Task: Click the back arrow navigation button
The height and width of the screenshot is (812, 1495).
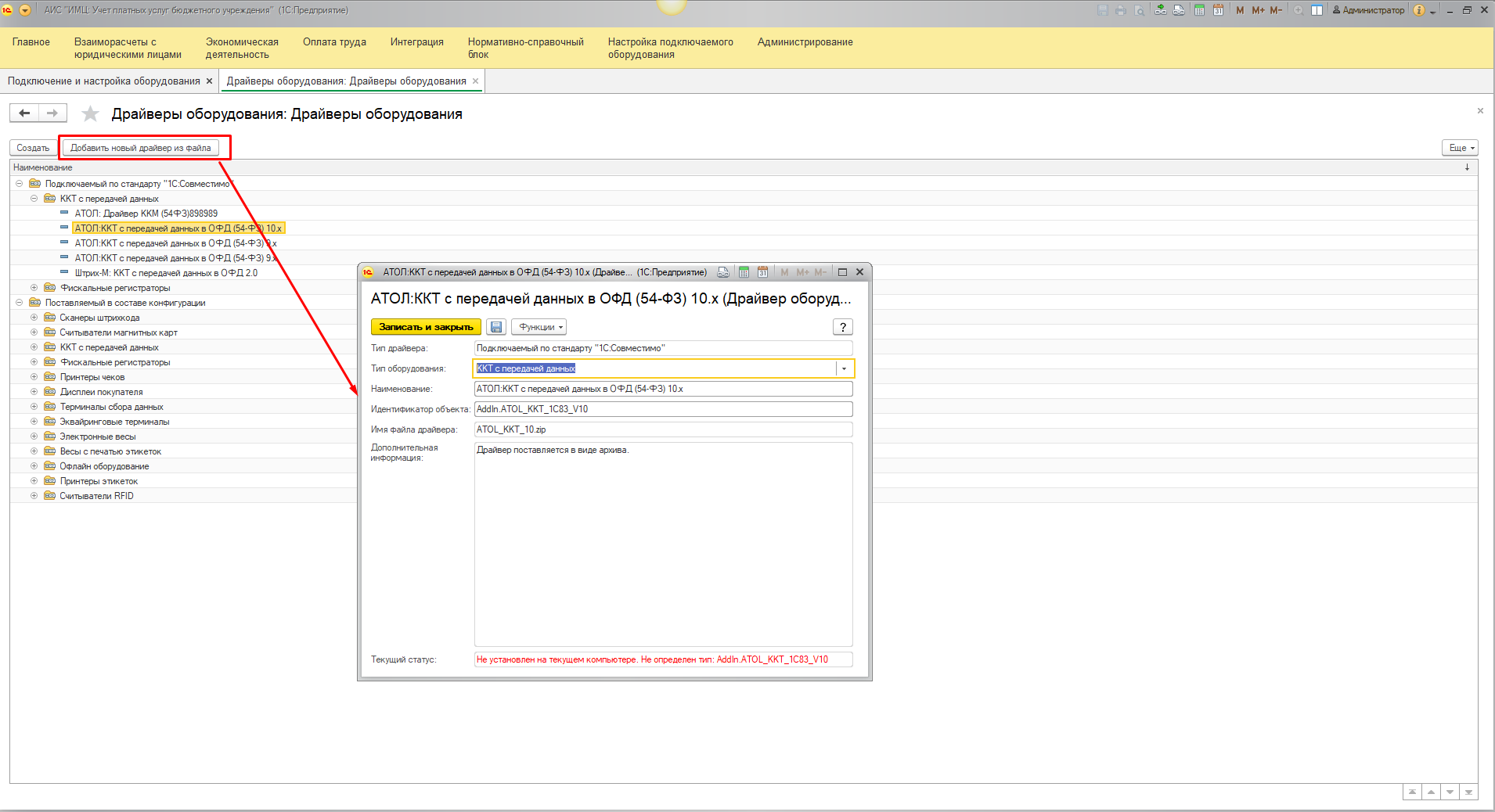Action: 24,113
